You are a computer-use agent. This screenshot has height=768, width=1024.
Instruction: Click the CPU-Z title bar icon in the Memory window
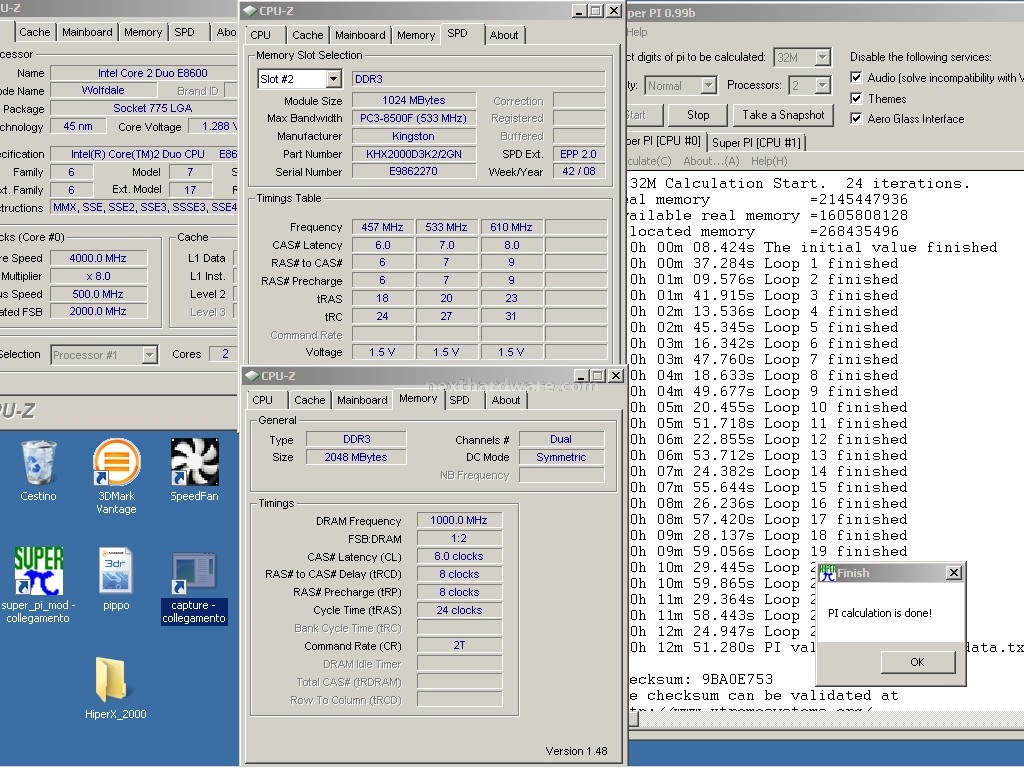(x=251, y=376)
